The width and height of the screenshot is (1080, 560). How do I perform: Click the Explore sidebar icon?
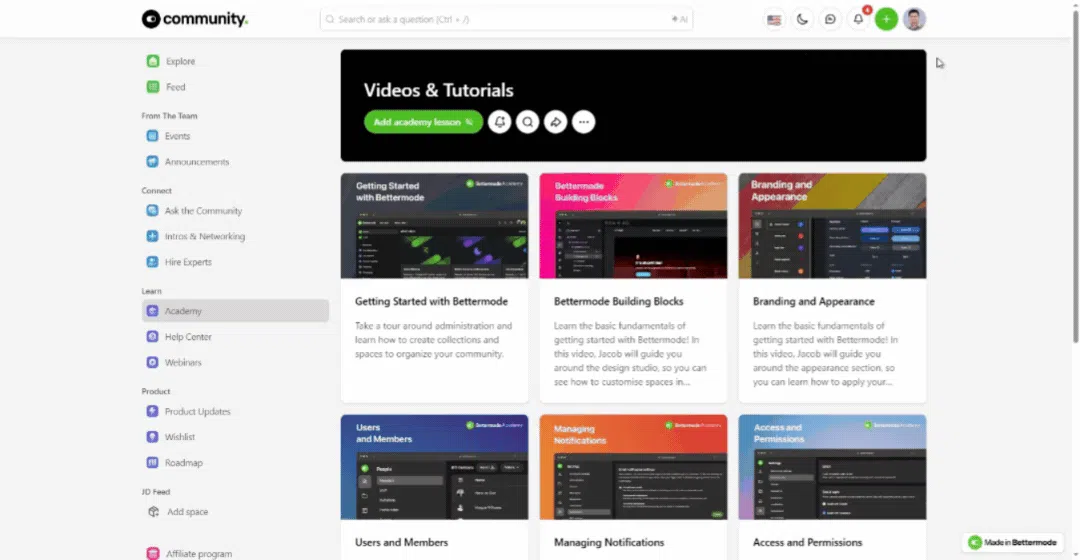tap(153, 61)
